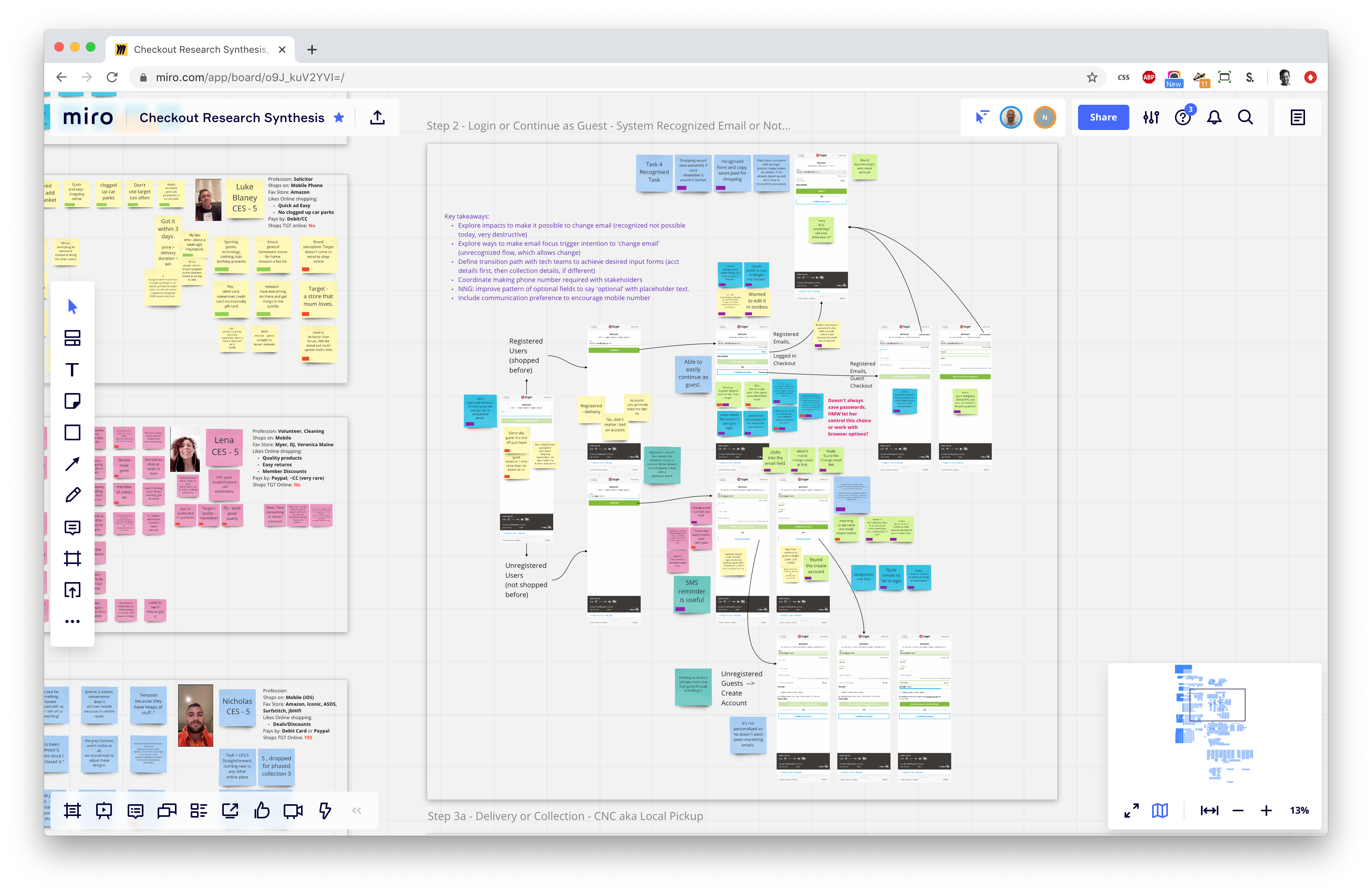Open help question mark icon

click(x=1183, y=117)
